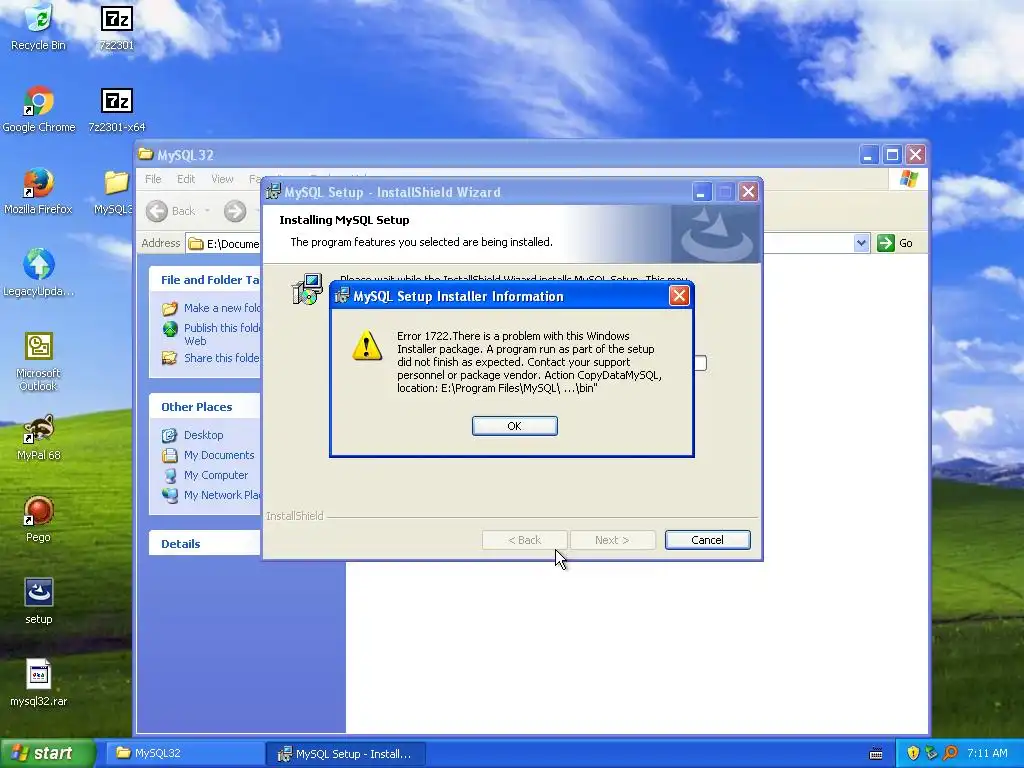Image resolution: width=1024 pixels, height=768 pixels.
Task: Select the setup desktop icon
Action: [x=39, y=602]
